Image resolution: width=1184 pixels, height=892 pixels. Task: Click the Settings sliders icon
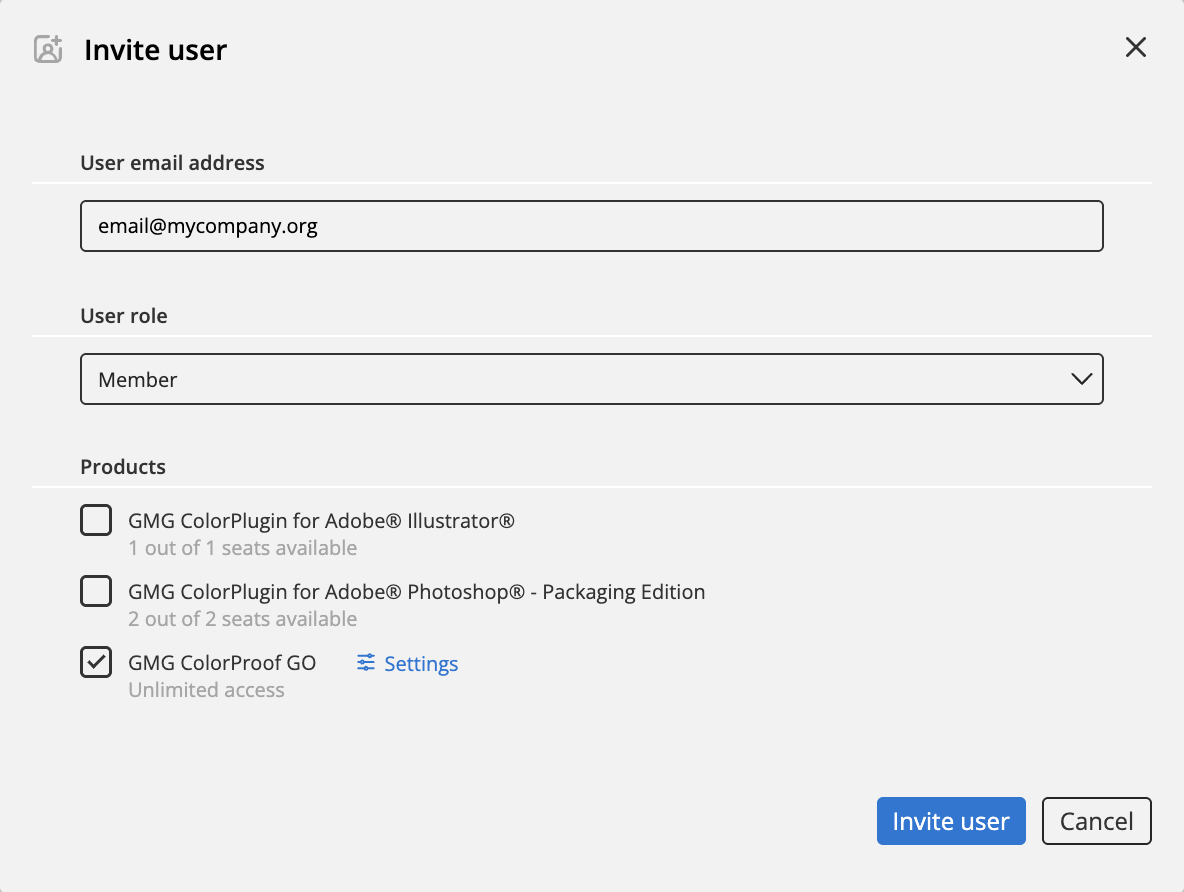point(365,663)
